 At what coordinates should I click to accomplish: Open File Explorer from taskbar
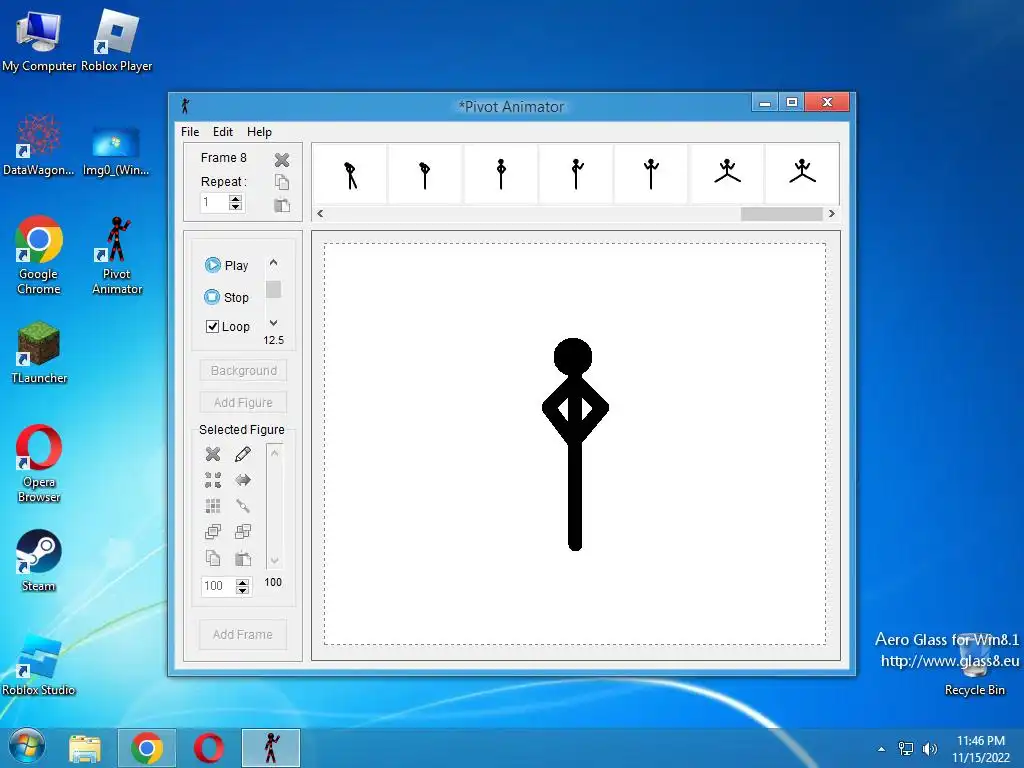pos(85,748)
